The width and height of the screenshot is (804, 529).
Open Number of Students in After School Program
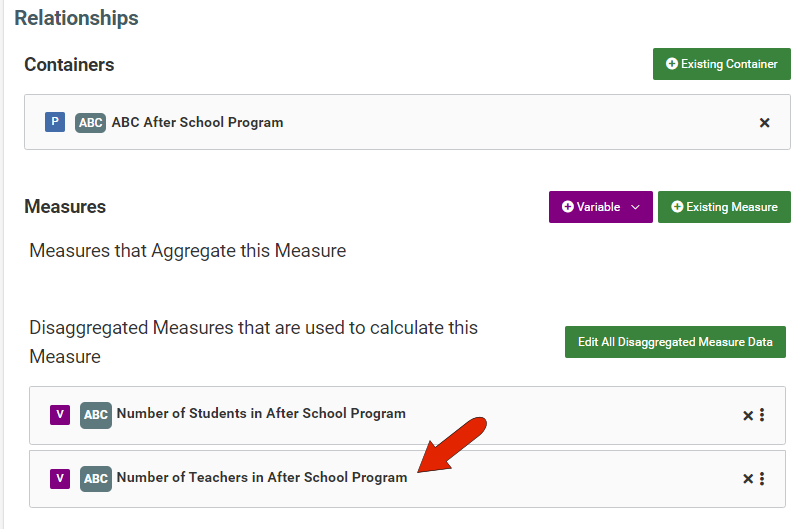(x=261, y=414)
